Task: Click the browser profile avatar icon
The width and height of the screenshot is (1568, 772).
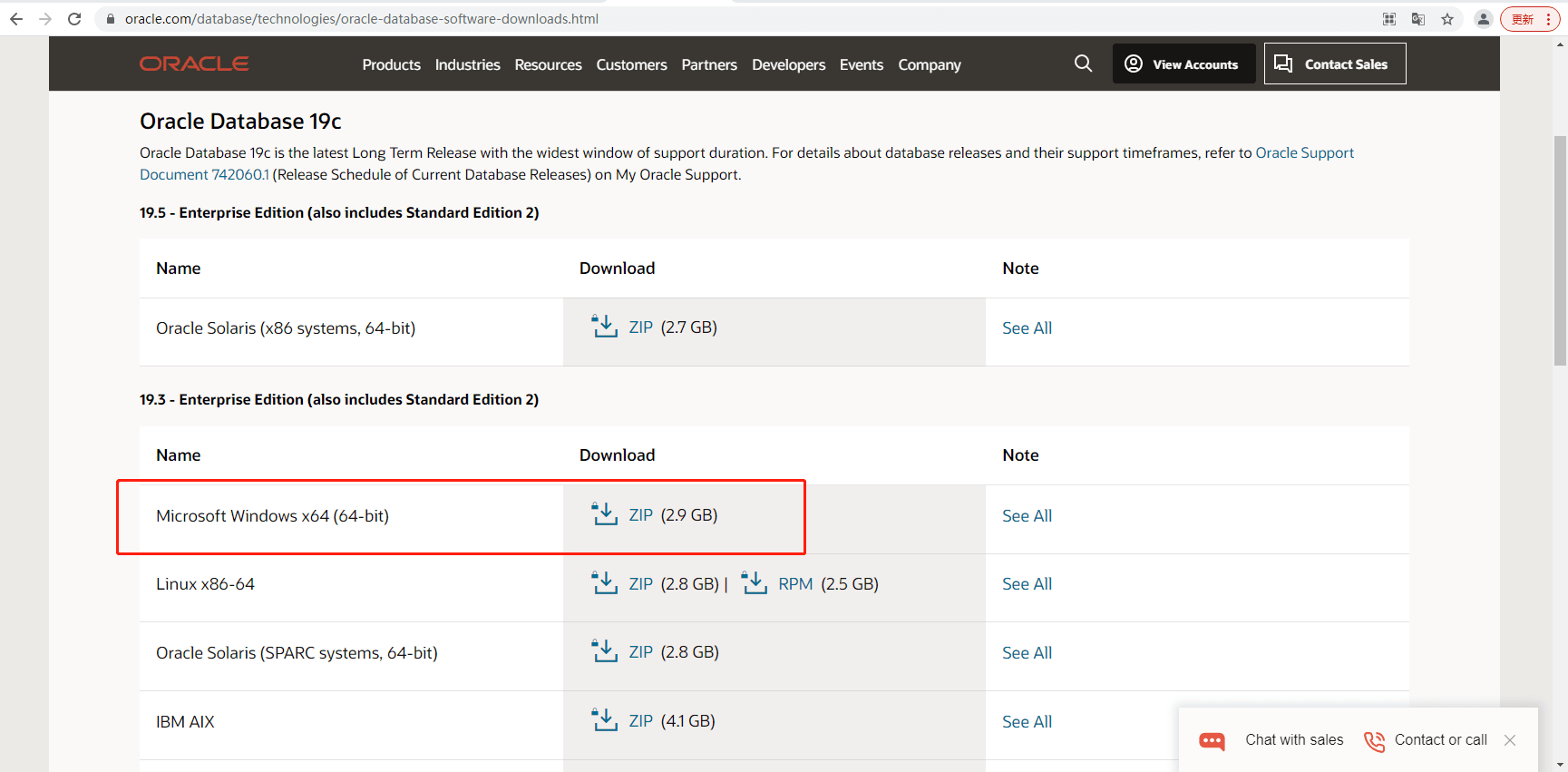Action: (x=1484, y=19)
